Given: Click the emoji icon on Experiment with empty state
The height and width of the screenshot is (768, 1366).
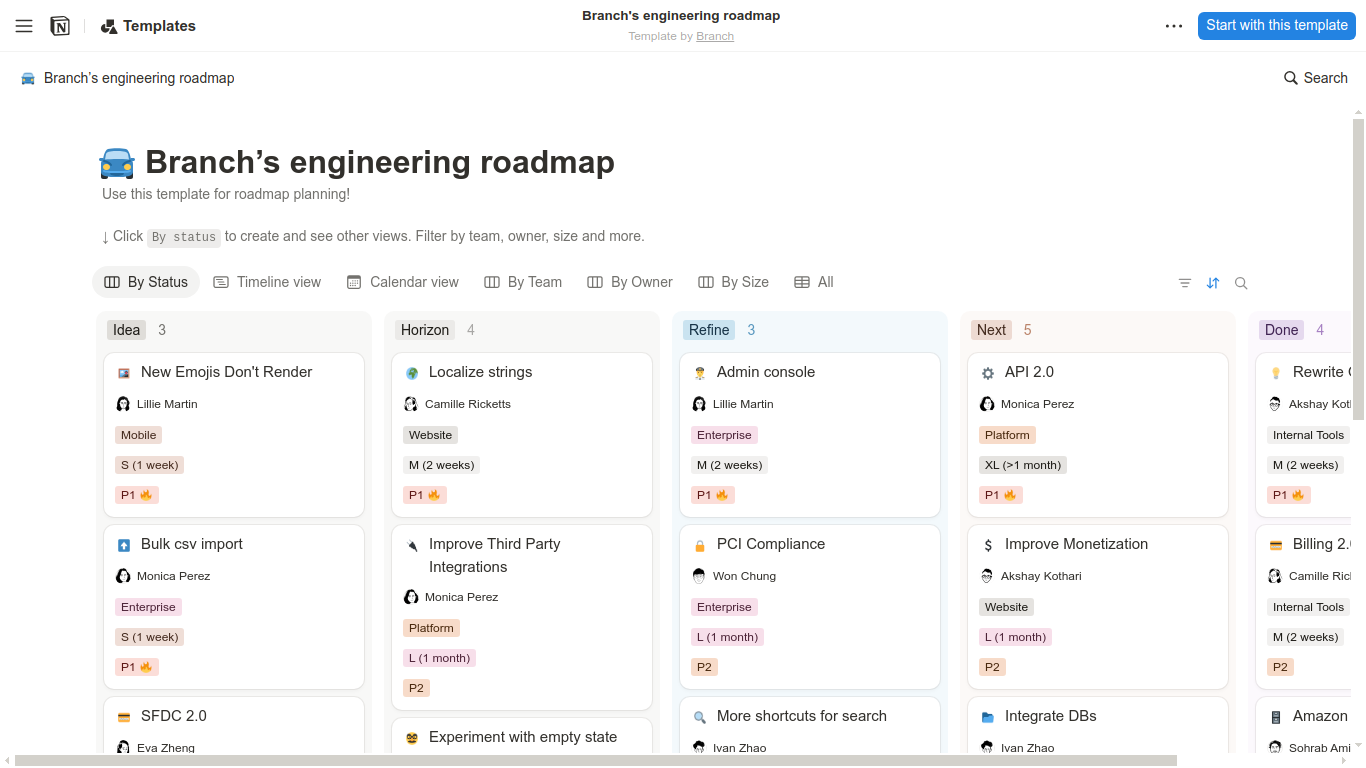Looking at the screenshot, I should (x=412, y=738).
